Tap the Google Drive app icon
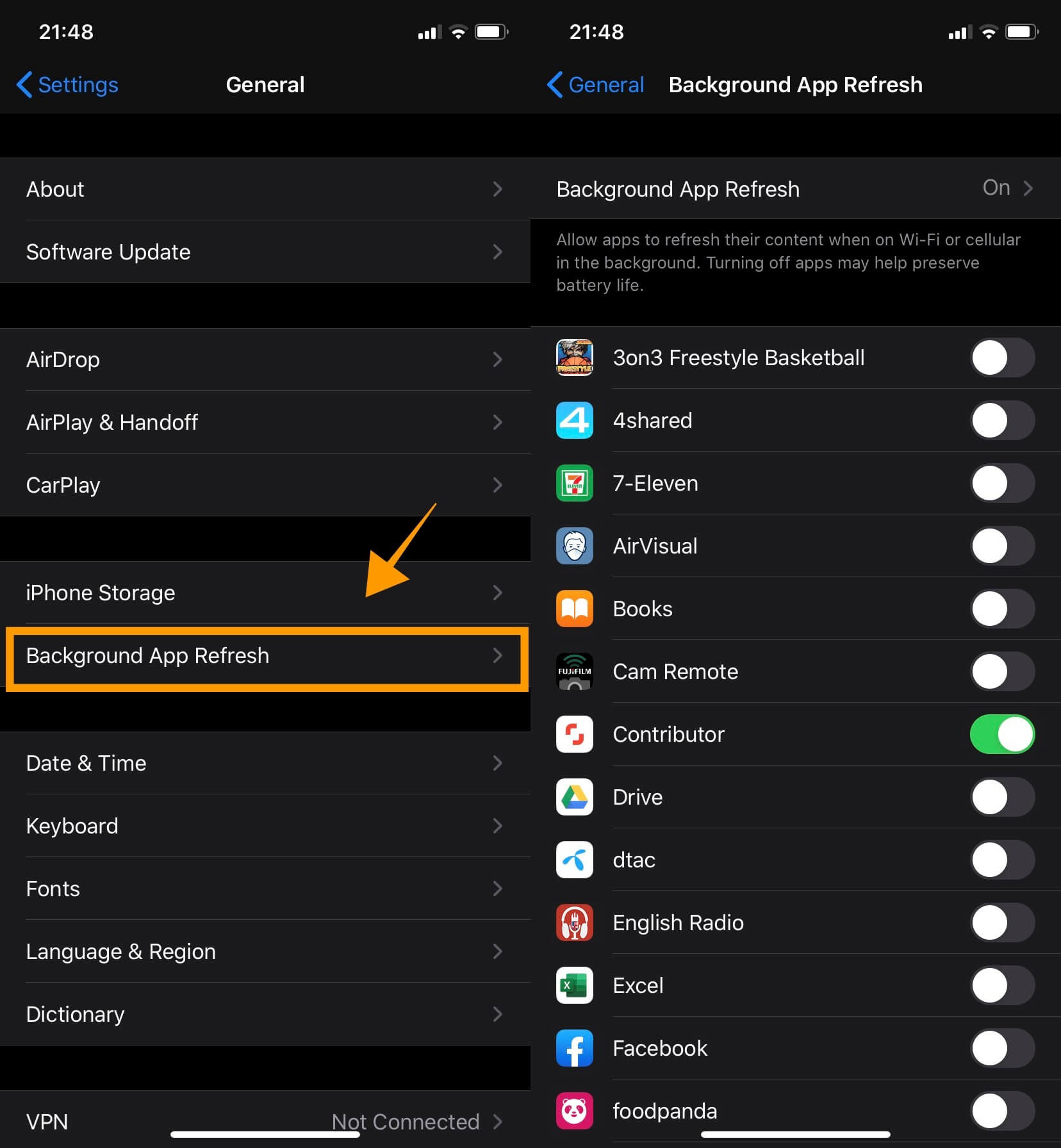The height and width of the screenshot is (1148, 1061). pyautogui.click(x=574, y=797)
